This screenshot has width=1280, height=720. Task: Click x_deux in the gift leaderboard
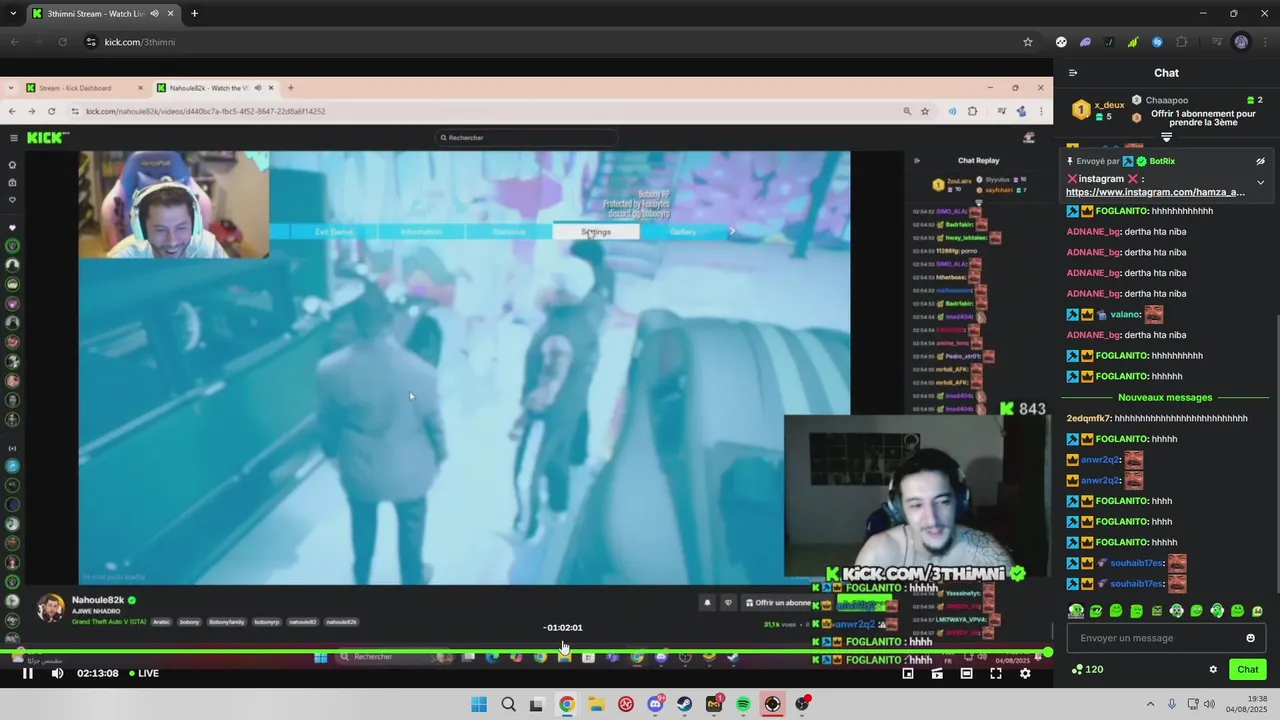tap(1109, 105)
